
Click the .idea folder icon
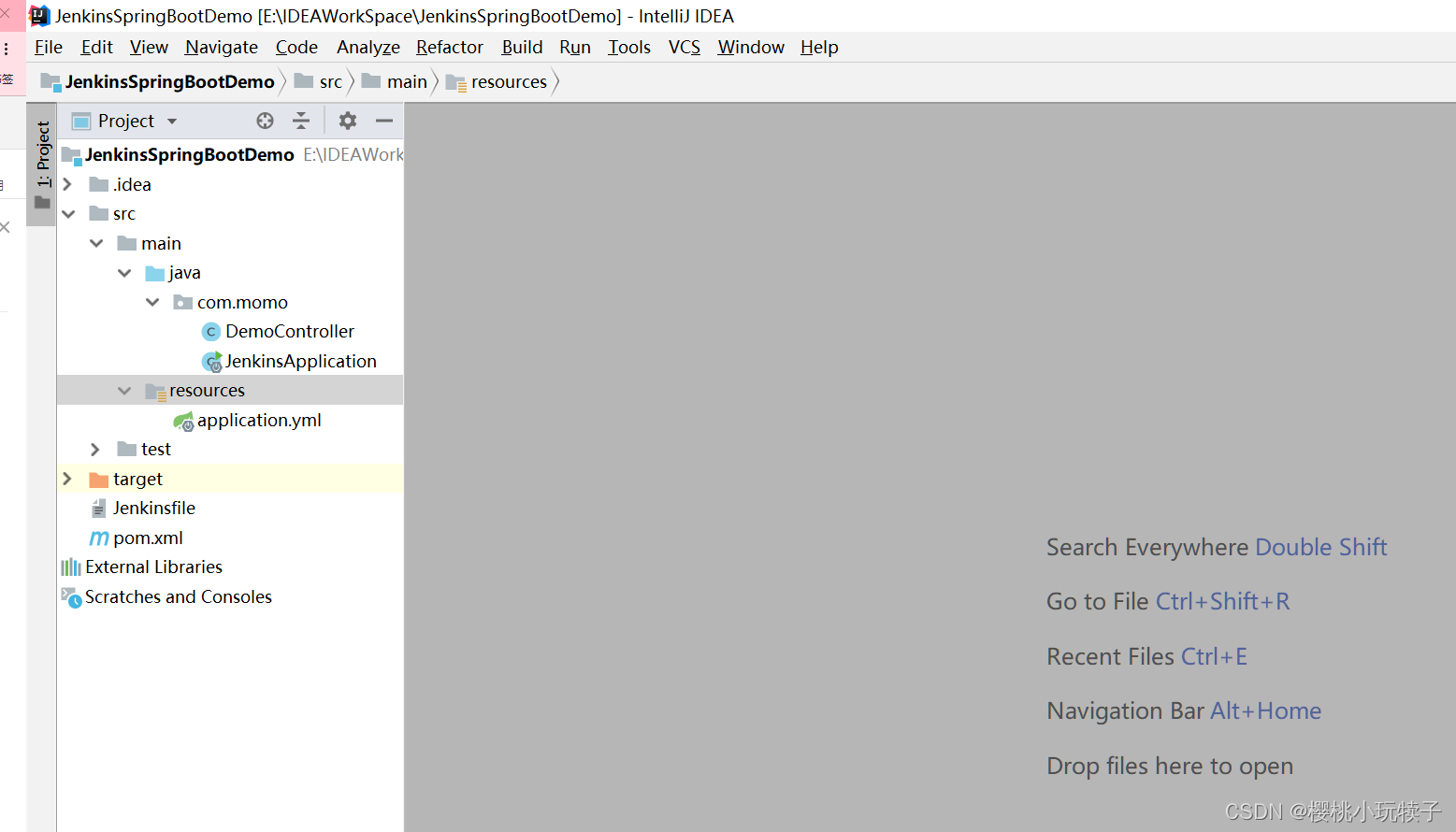[99, 184]
